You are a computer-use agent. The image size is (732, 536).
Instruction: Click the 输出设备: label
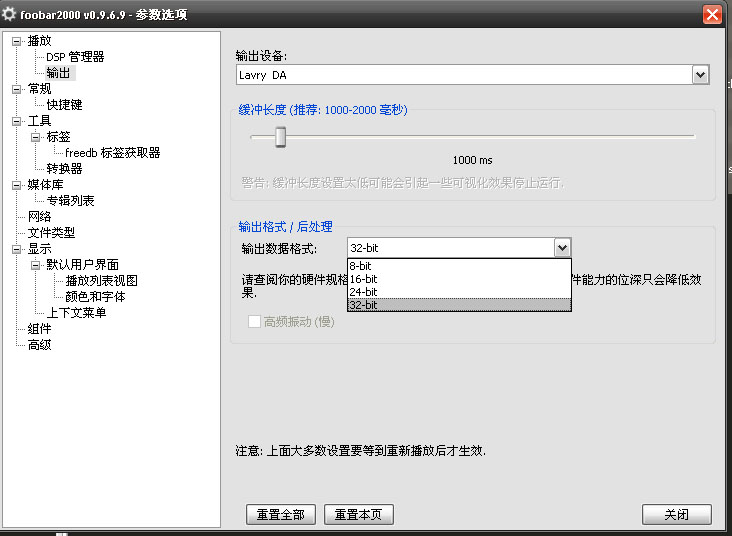coord(261,56)
